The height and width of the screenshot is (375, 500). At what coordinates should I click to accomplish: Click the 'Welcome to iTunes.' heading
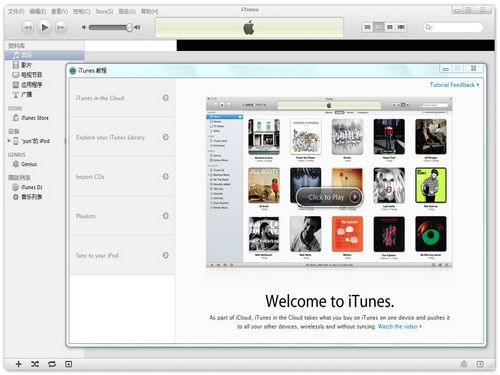[x=330, y=301]
